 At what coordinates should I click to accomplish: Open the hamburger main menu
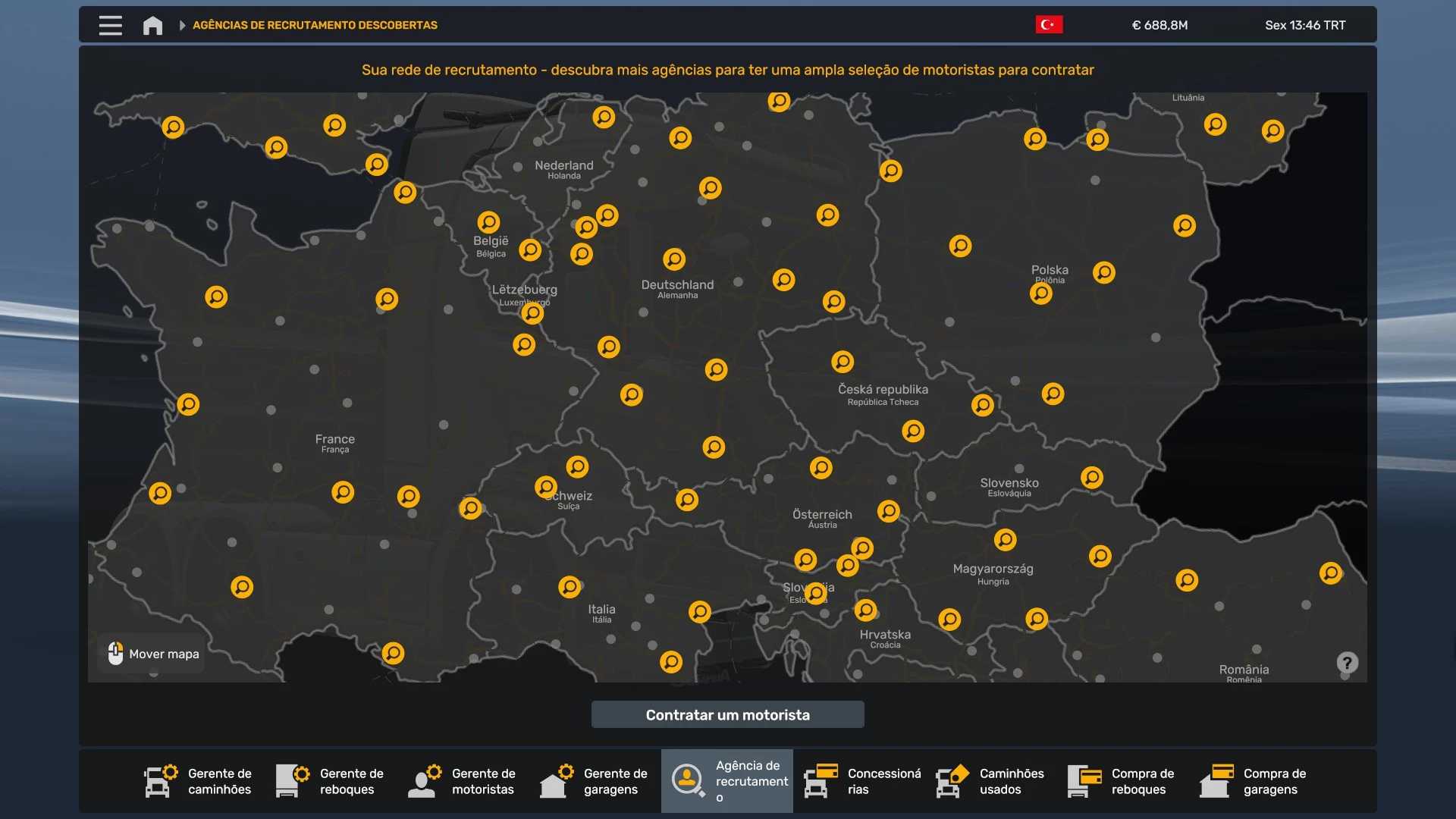coord(110,25)
